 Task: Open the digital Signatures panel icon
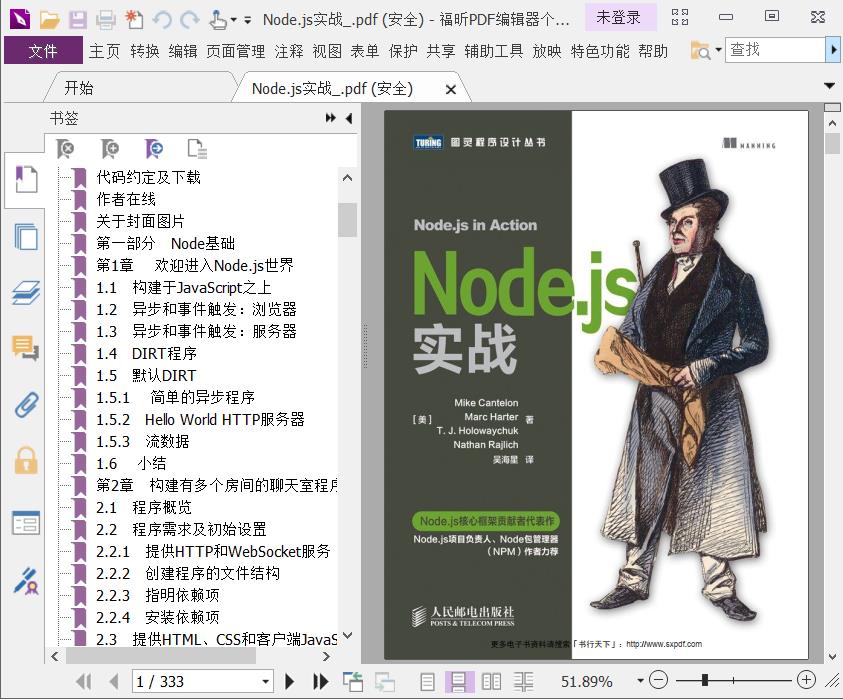pyautogui.click(x=26, y=581)
